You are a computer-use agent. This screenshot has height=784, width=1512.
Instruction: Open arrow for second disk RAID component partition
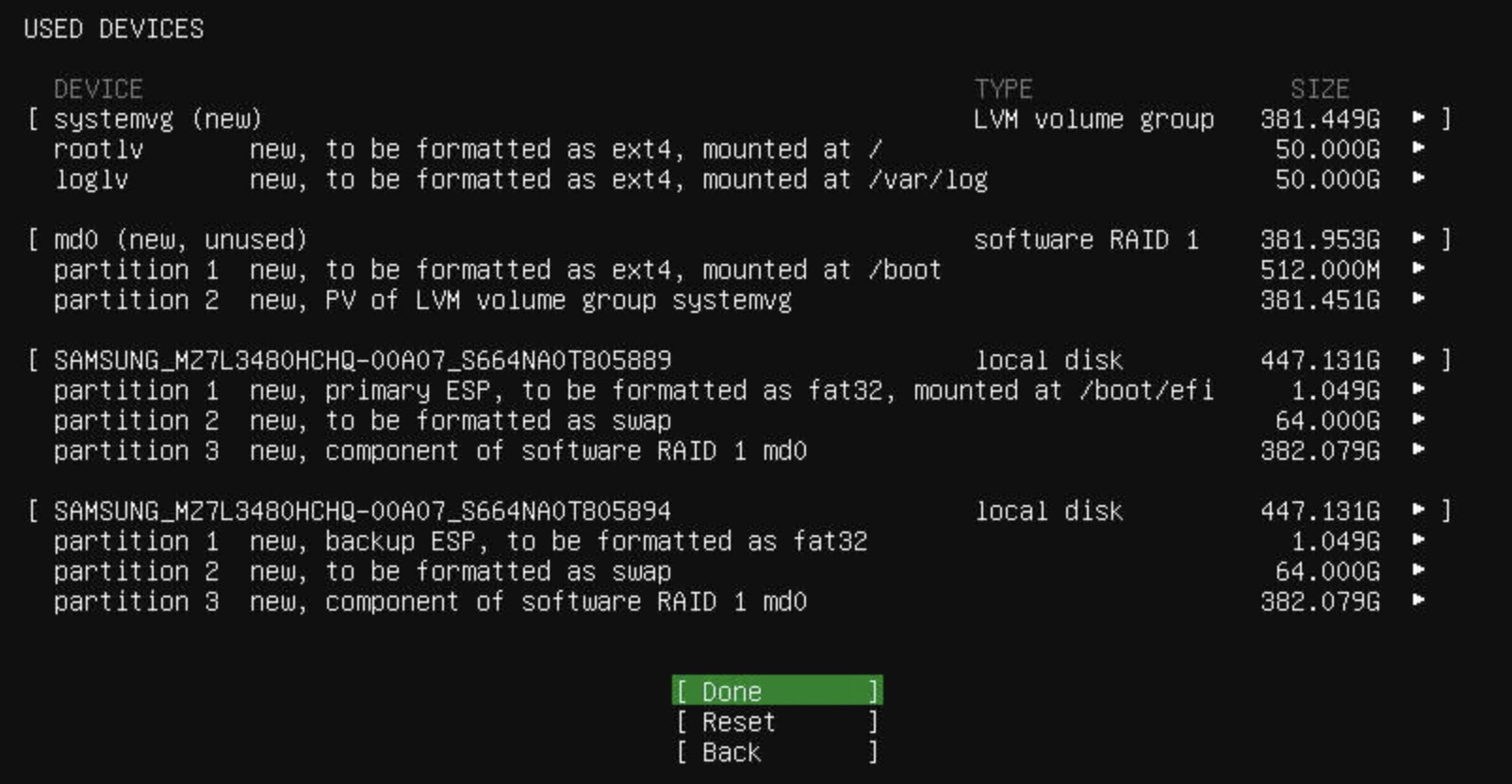1419,600
